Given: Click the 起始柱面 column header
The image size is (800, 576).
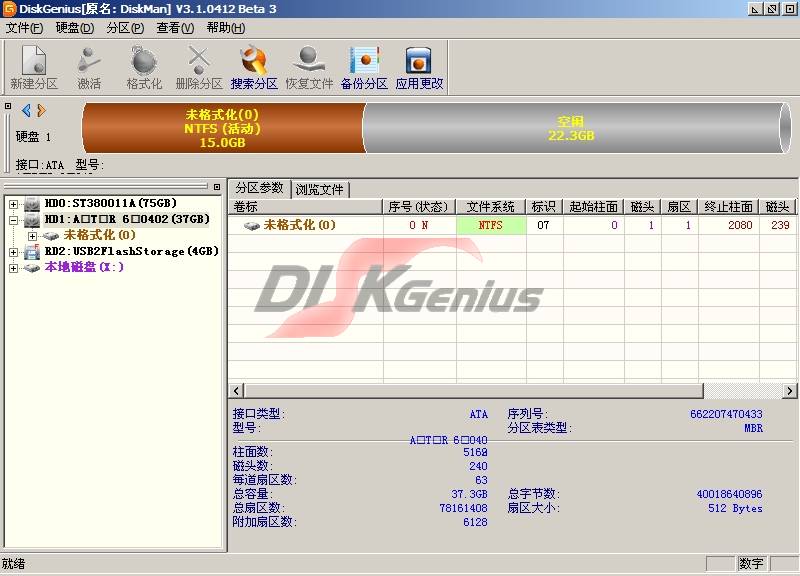Looking at the screenshot, I should (x=593, y=207).
